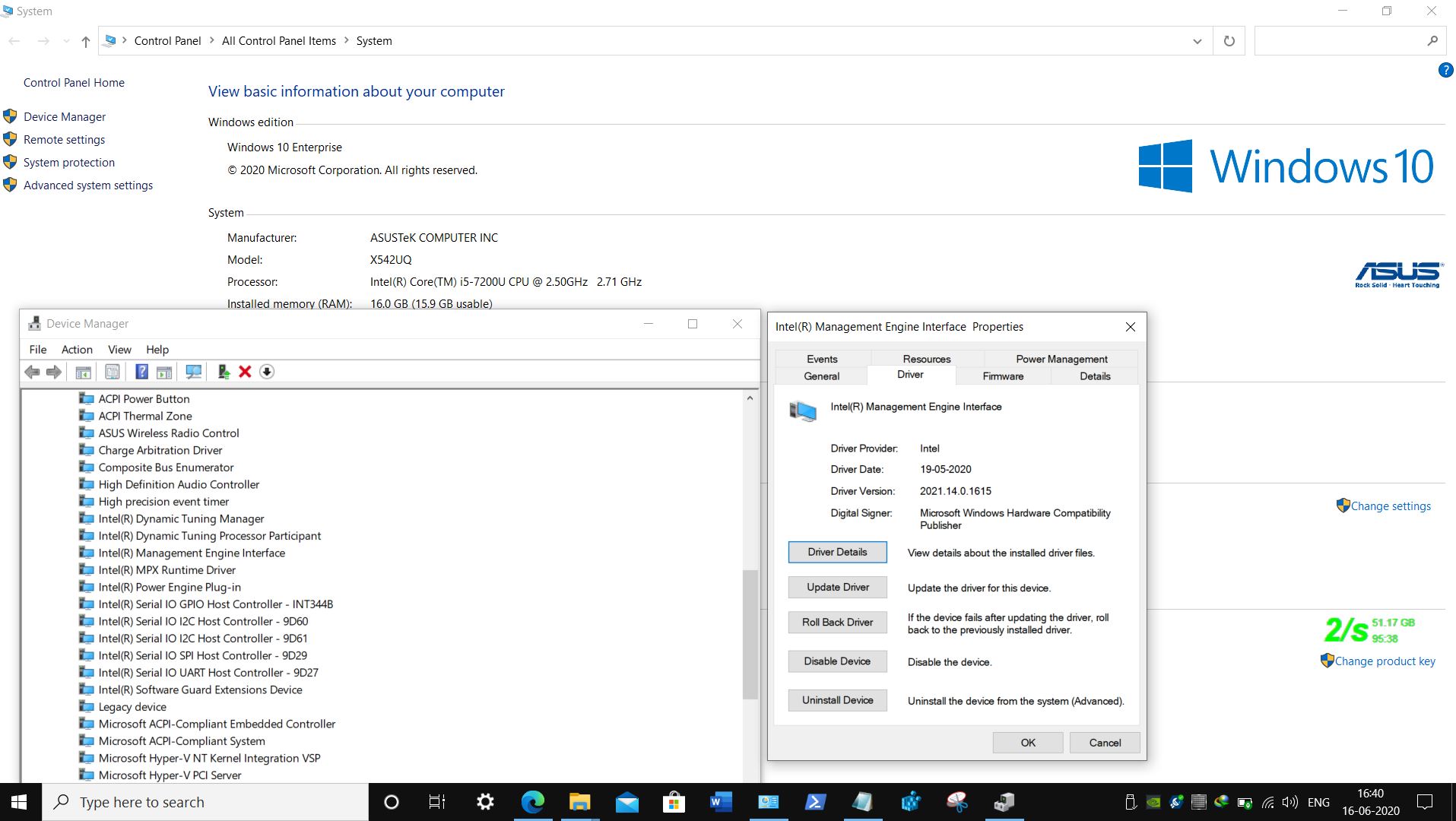Click chevron after All Control Panel Items breadcrumb
The height and width of the screenshot is (821, 1456).
pyautogui.click(x=346, y=41)
